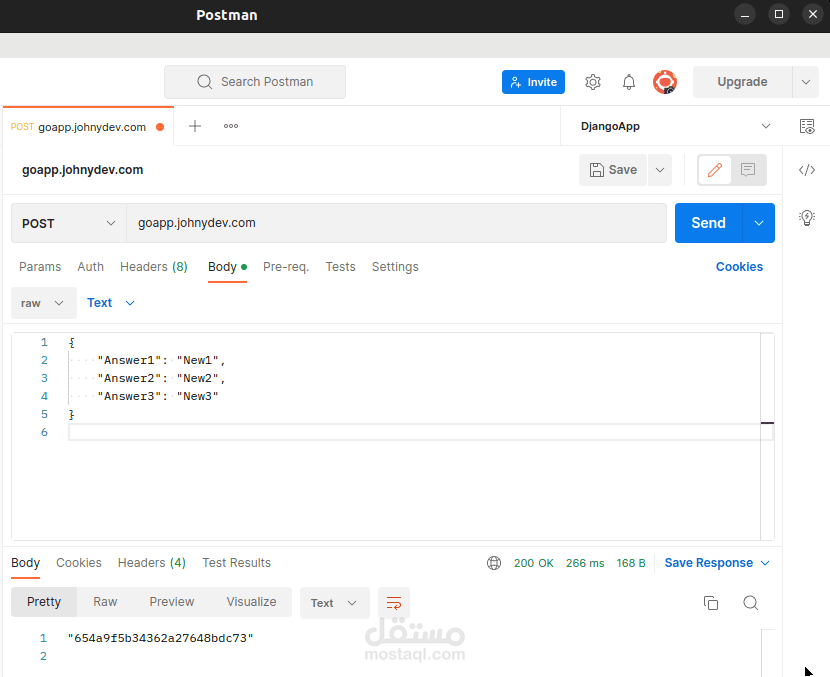Expand the Send options arrow

pos(759,223)
